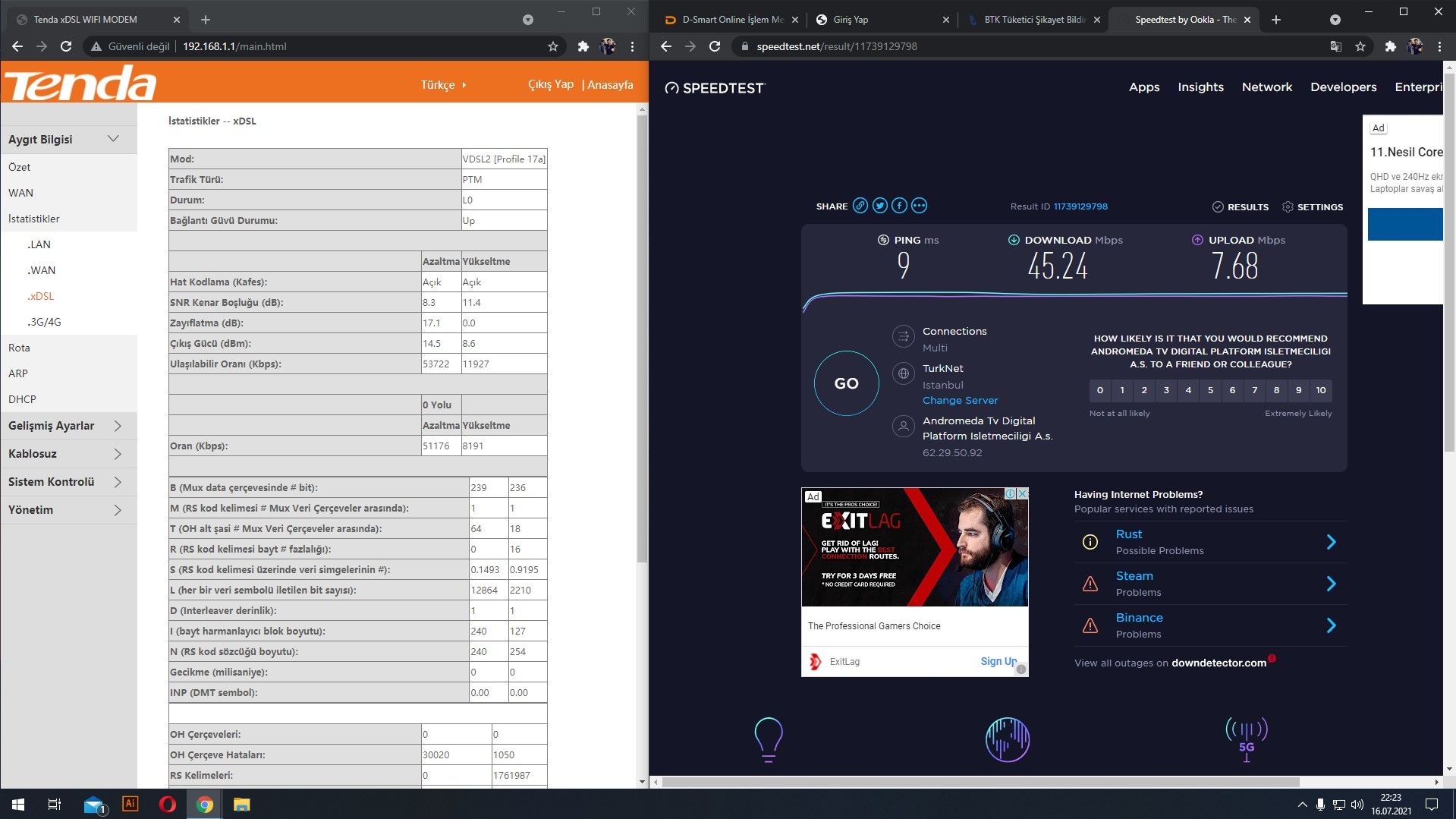This screenshot has height=819, width=1456.
Task: Go back in the Speedtest browser window
Action: [x=666, y=46]
